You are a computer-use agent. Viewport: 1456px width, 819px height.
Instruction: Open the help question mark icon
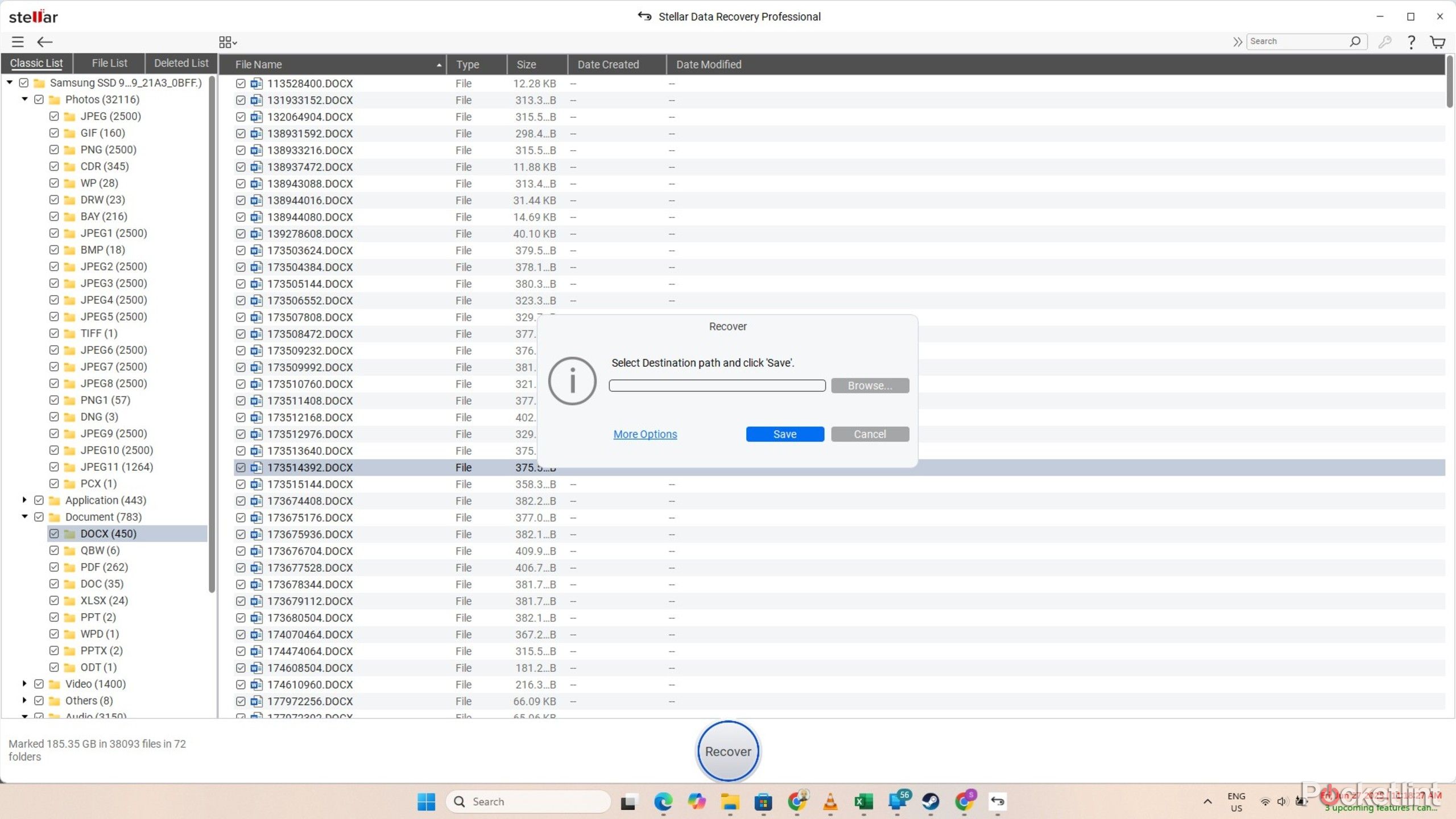point(1411,42)
